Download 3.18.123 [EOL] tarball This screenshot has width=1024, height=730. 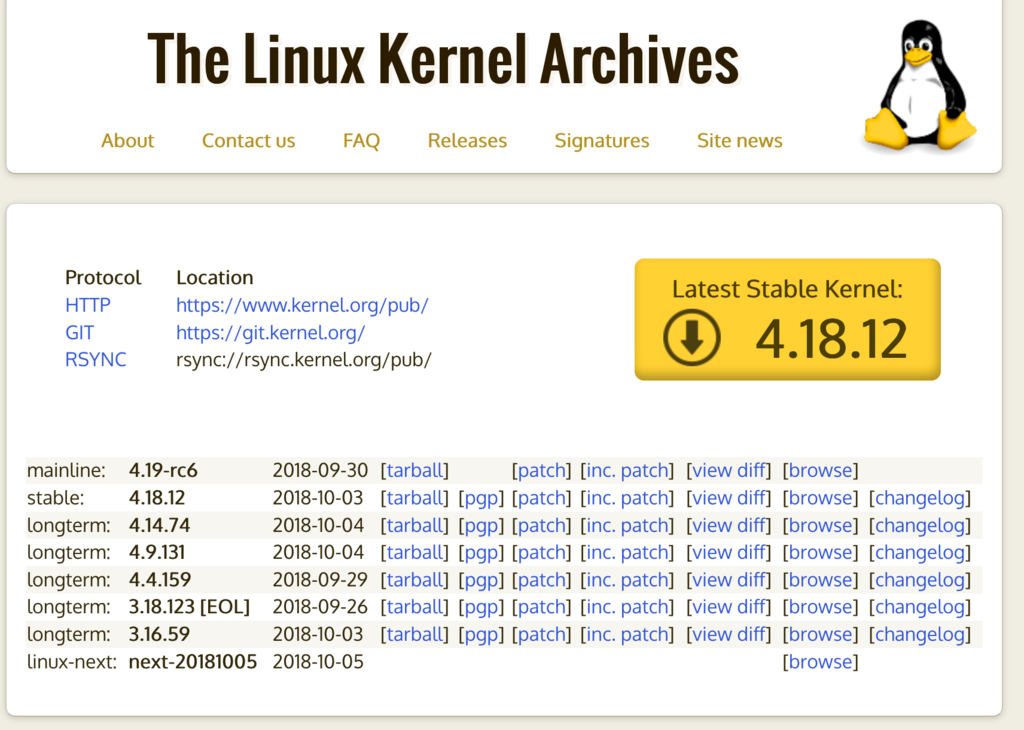point(415,607)
